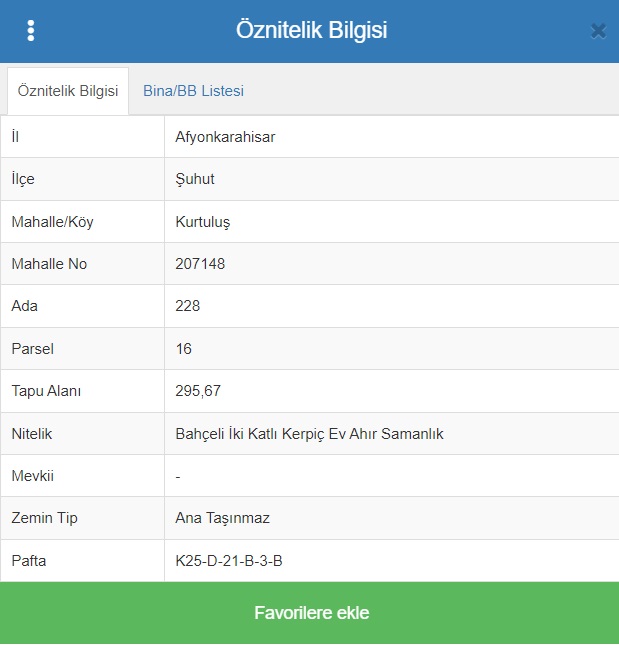Click the Afyonkarahisar province value
The image size is (619, 650).
point(225,137)
